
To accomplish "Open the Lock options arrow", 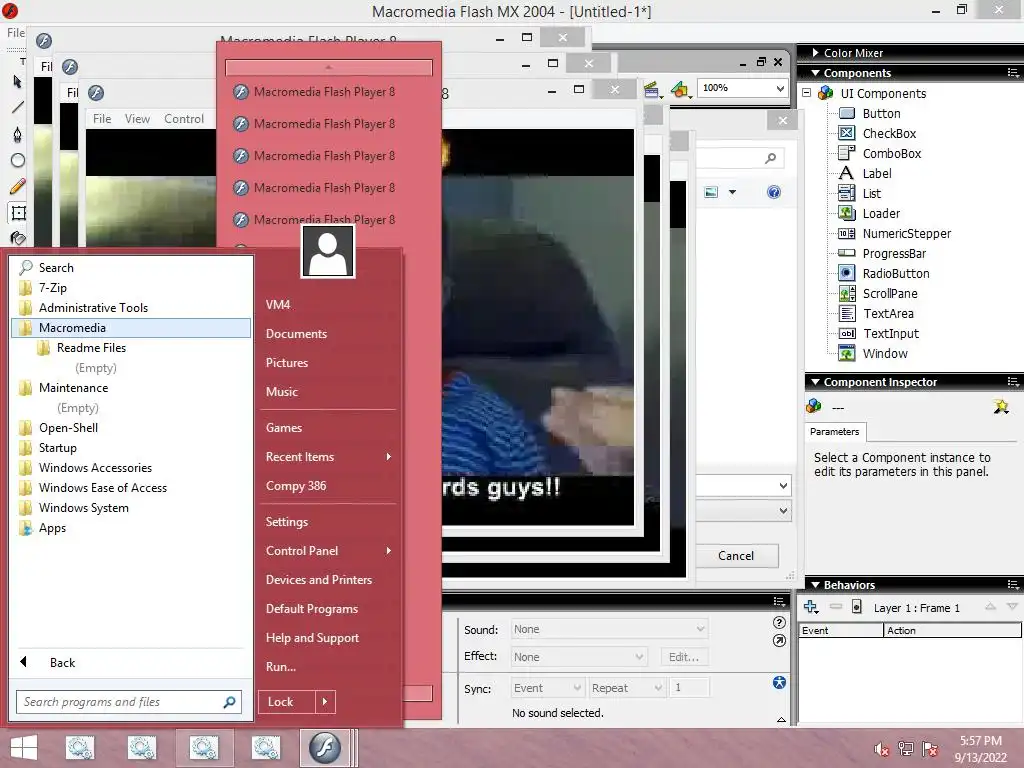I will (x=325, y=702).
